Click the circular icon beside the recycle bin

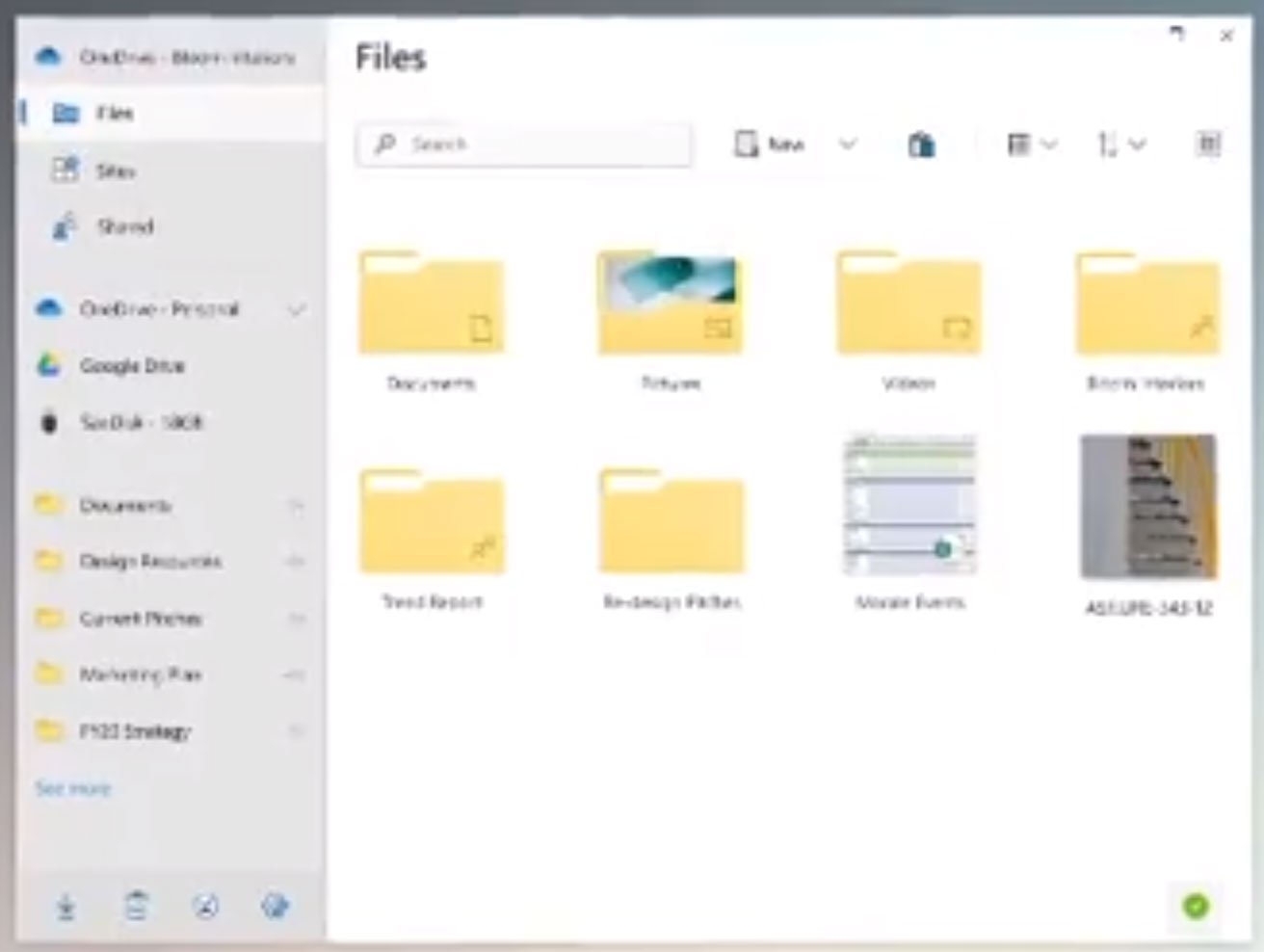(205, 907)
